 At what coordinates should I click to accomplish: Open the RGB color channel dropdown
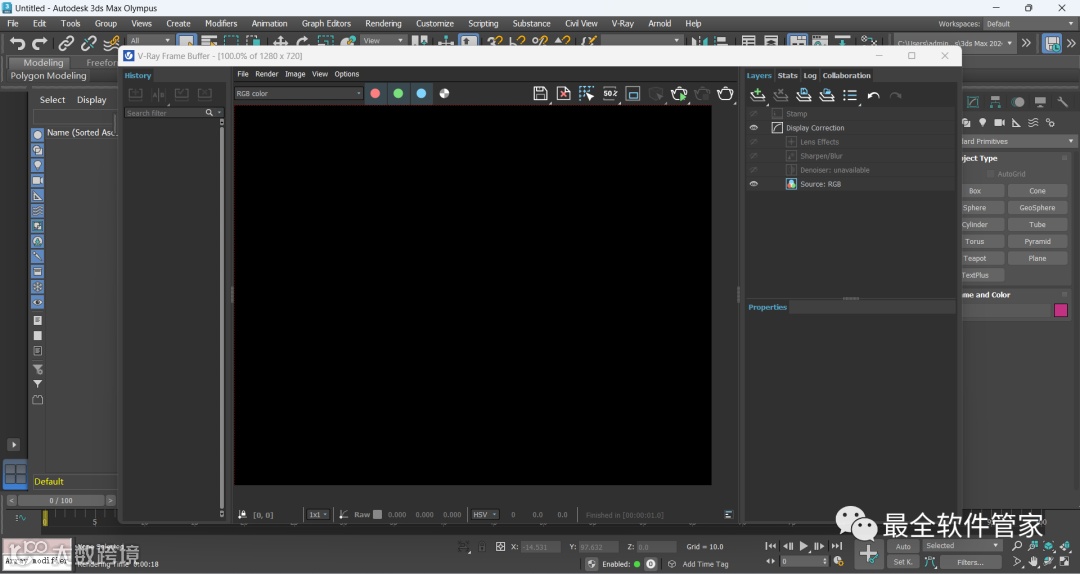click(x=298, y=94)
